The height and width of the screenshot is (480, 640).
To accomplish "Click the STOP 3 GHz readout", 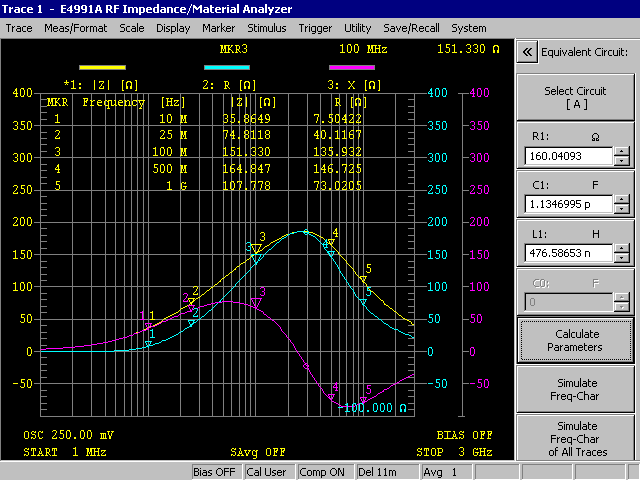I will (x=454, y=452).
